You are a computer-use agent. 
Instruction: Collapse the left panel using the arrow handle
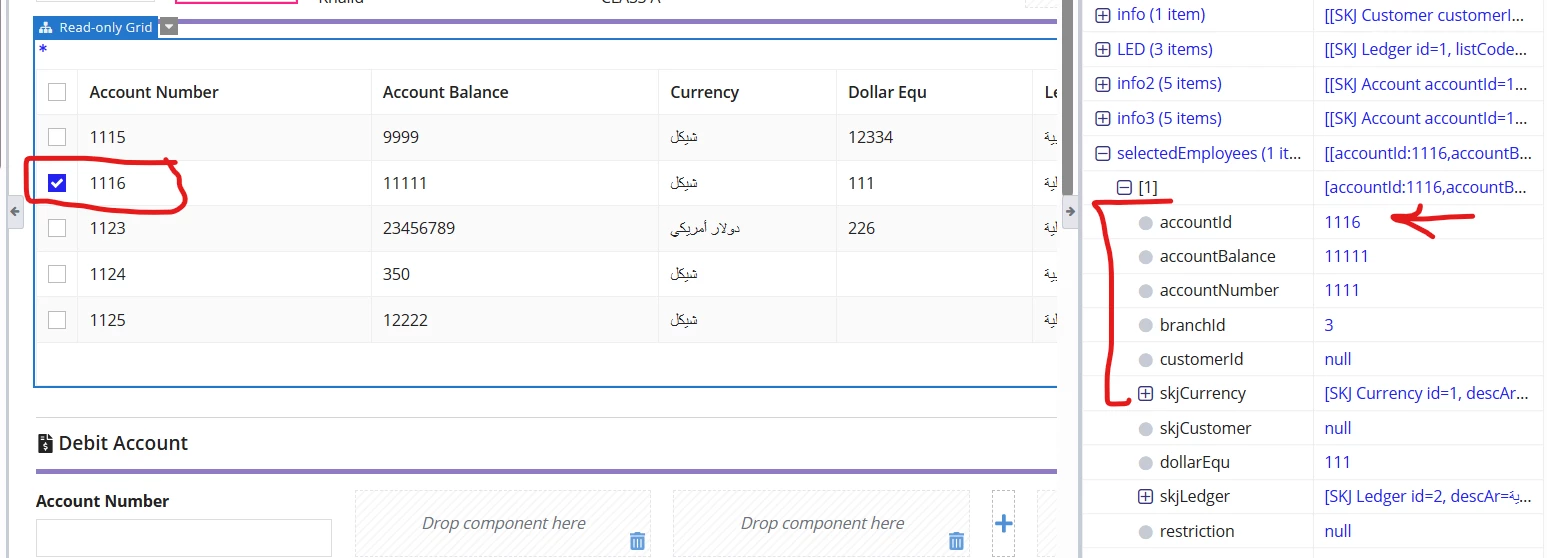[15, 211]
